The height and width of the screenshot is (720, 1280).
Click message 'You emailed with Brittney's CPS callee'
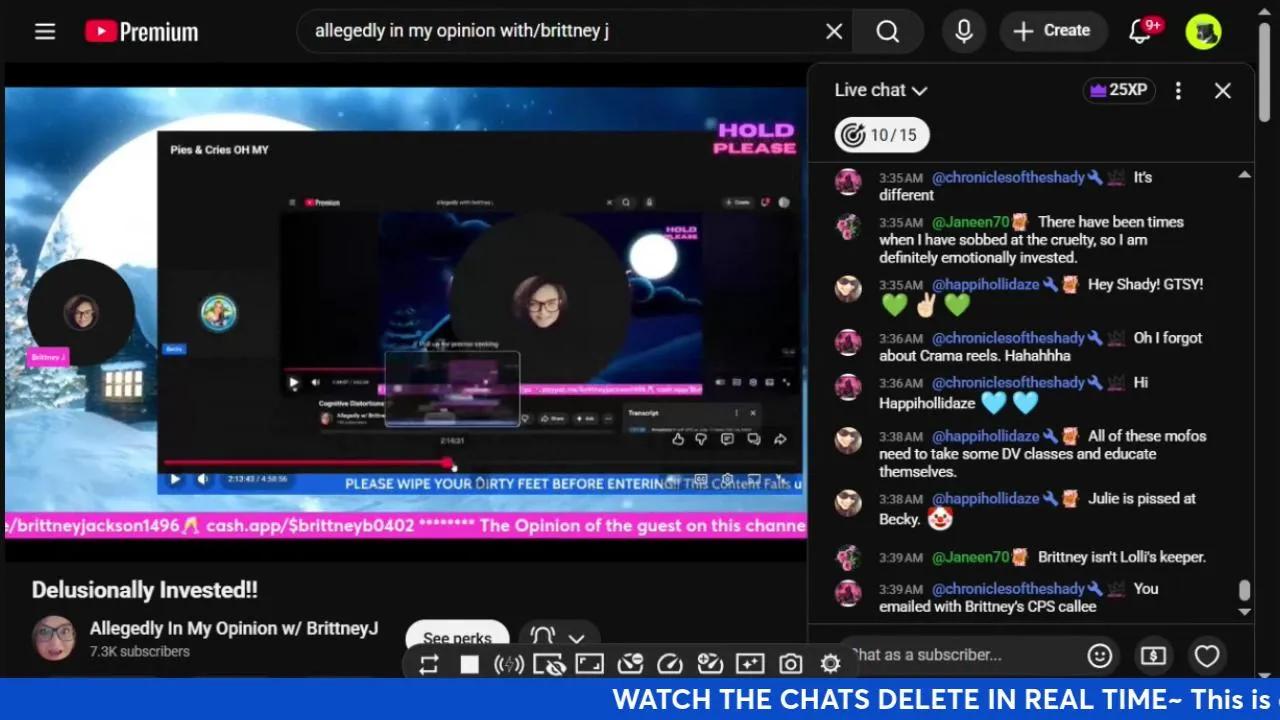click(x=1018, y=597)
